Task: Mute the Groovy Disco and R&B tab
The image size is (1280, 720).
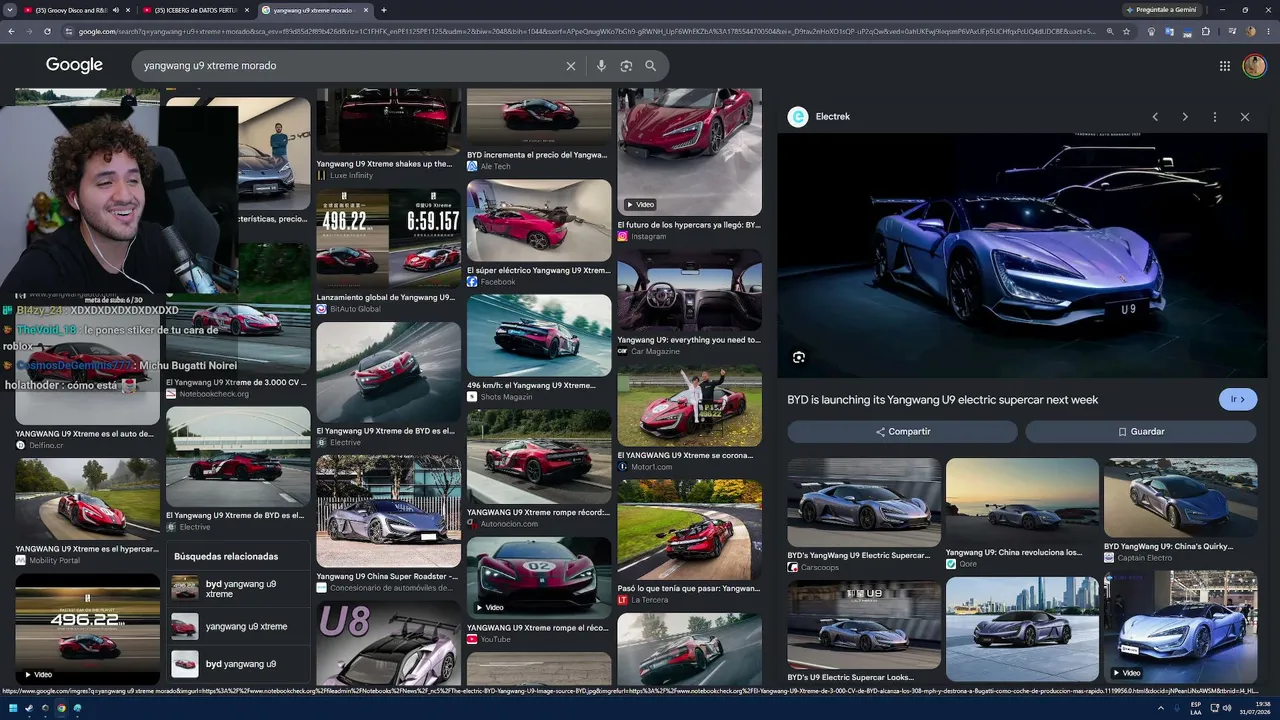Action: [x=115, y=10]
